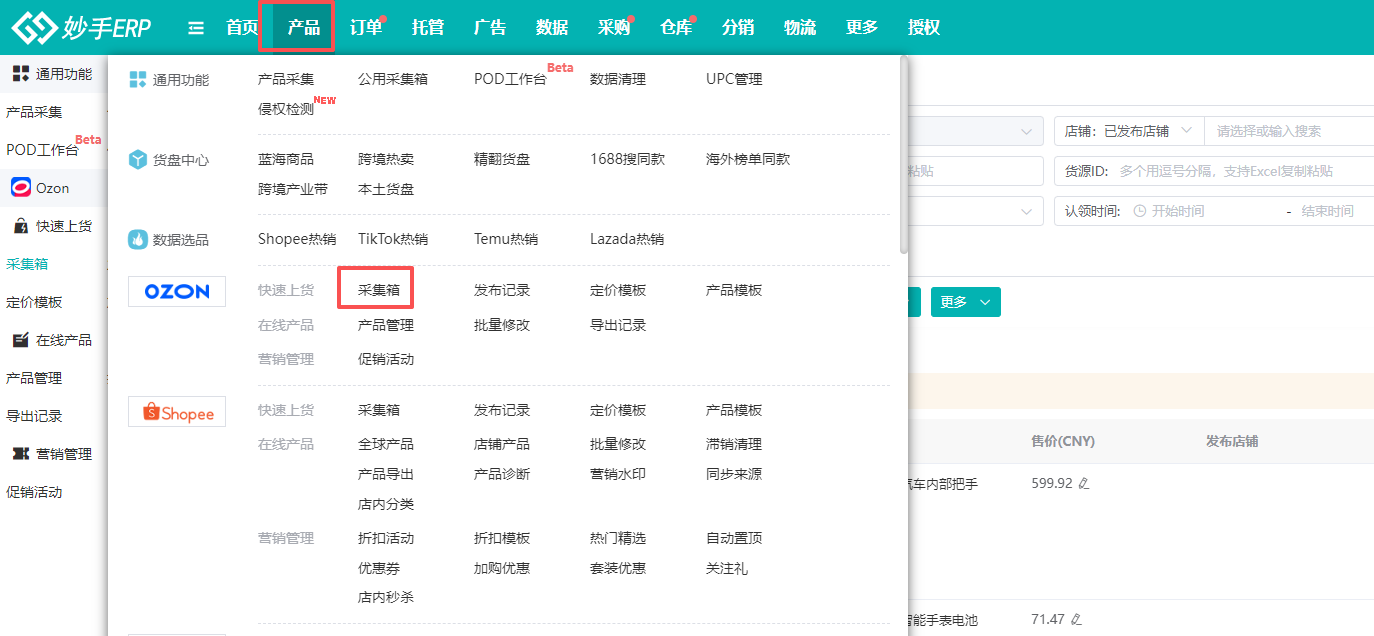
Task: Open the 仓库 tab in top navigation
Action: [x=676, y=28]
